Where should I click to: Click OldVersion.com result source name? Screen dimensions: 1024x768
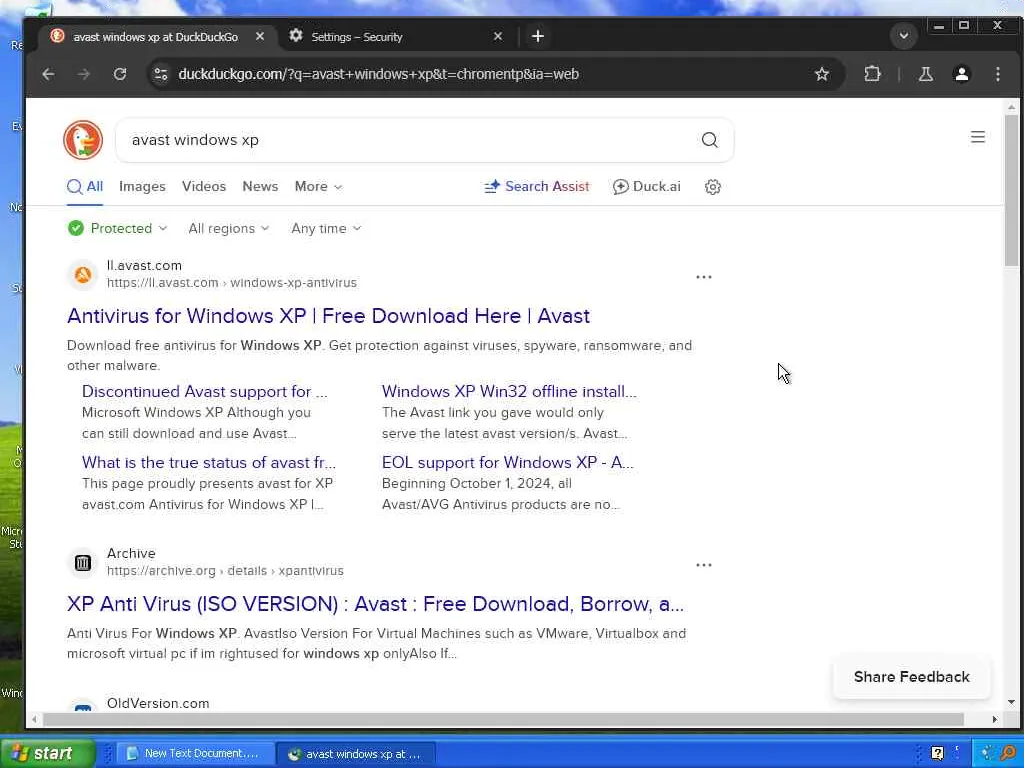pos(158,703)
